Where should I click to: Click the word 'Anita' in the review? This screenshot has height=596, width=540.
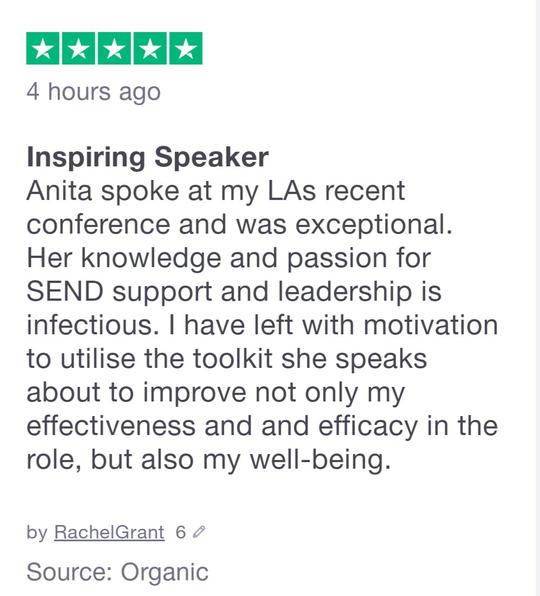coord(59,190)
